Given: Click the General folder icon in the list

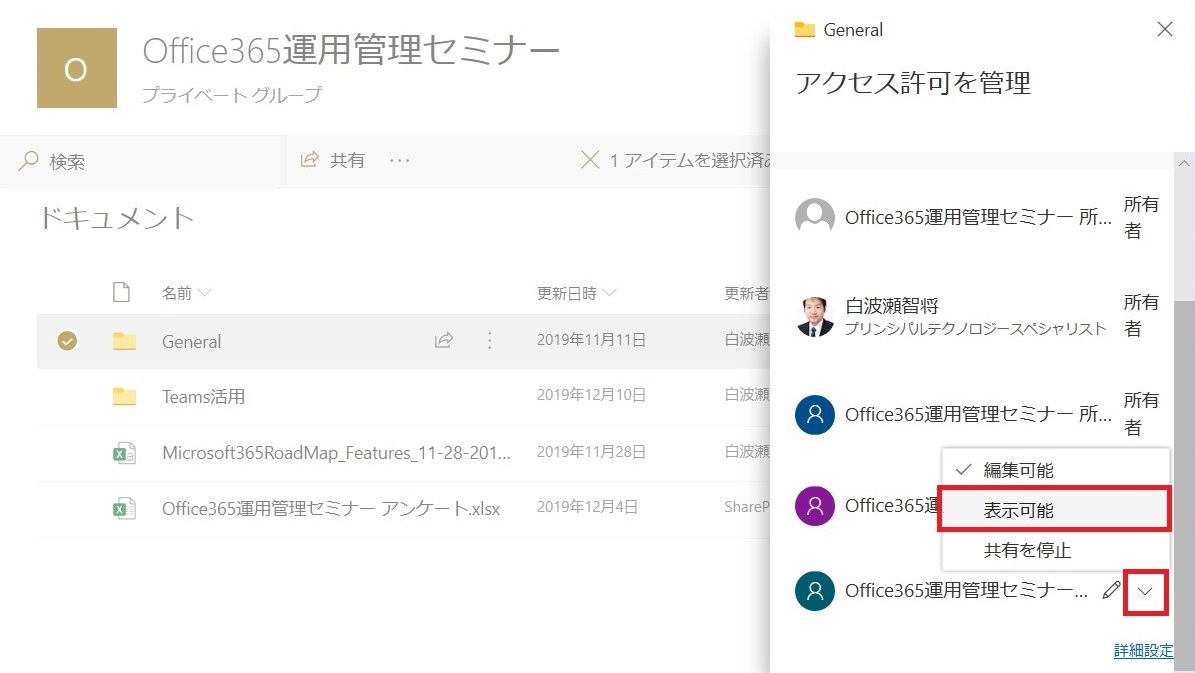Looking at the screenshot, I should click(x=124, y=341).
